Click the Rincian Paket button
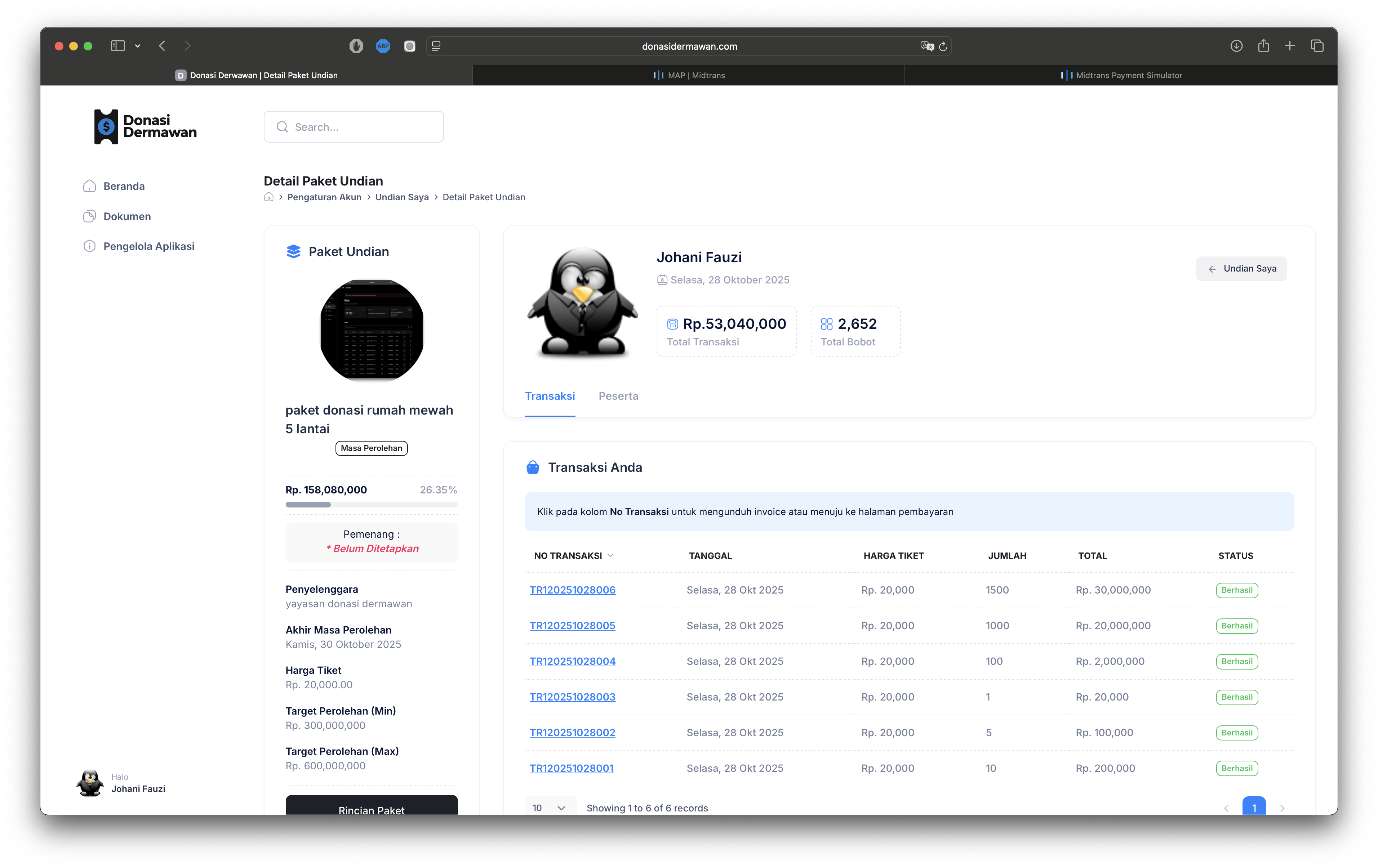The height and width of the screenshot is (868, 1378). 372,807
